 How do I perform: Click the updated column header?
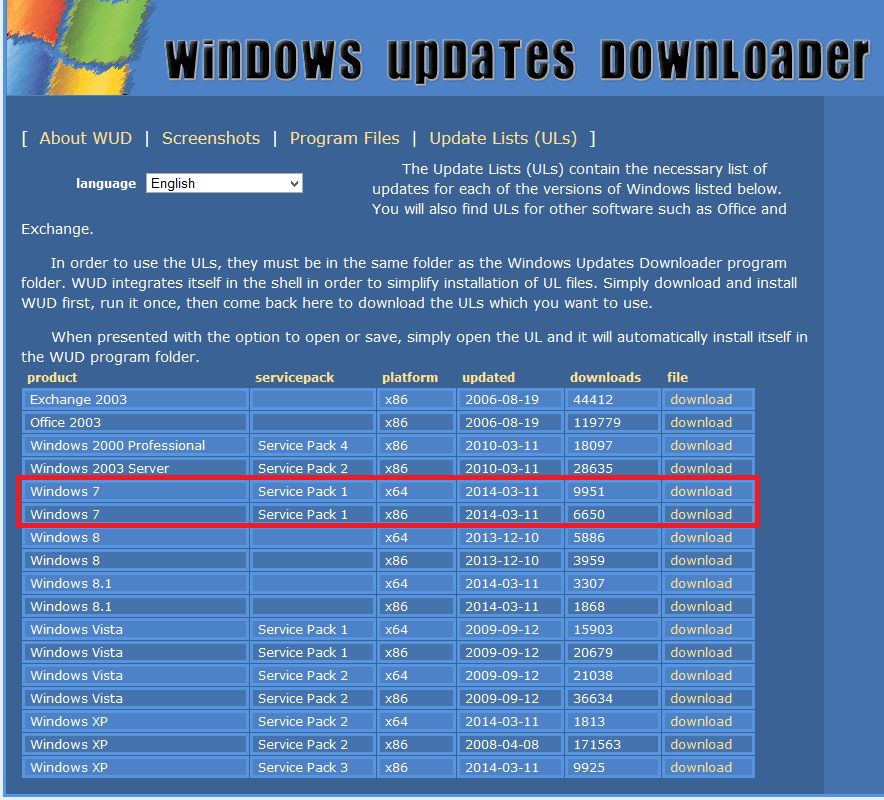(488, 378)
